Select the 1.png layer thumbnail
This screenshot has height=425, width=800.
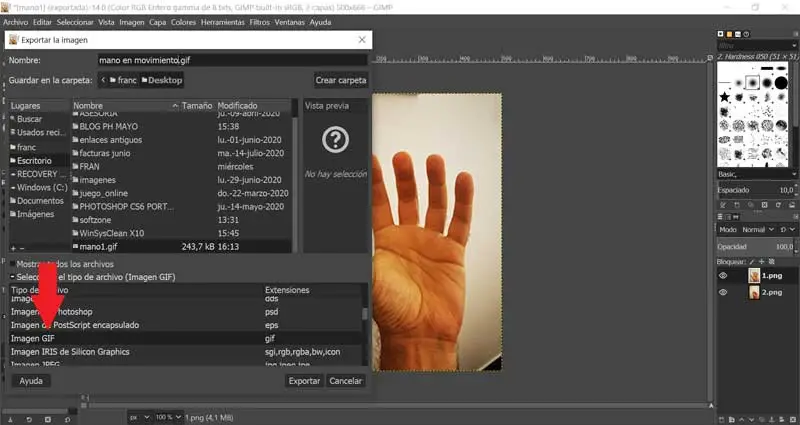[754, 276]
